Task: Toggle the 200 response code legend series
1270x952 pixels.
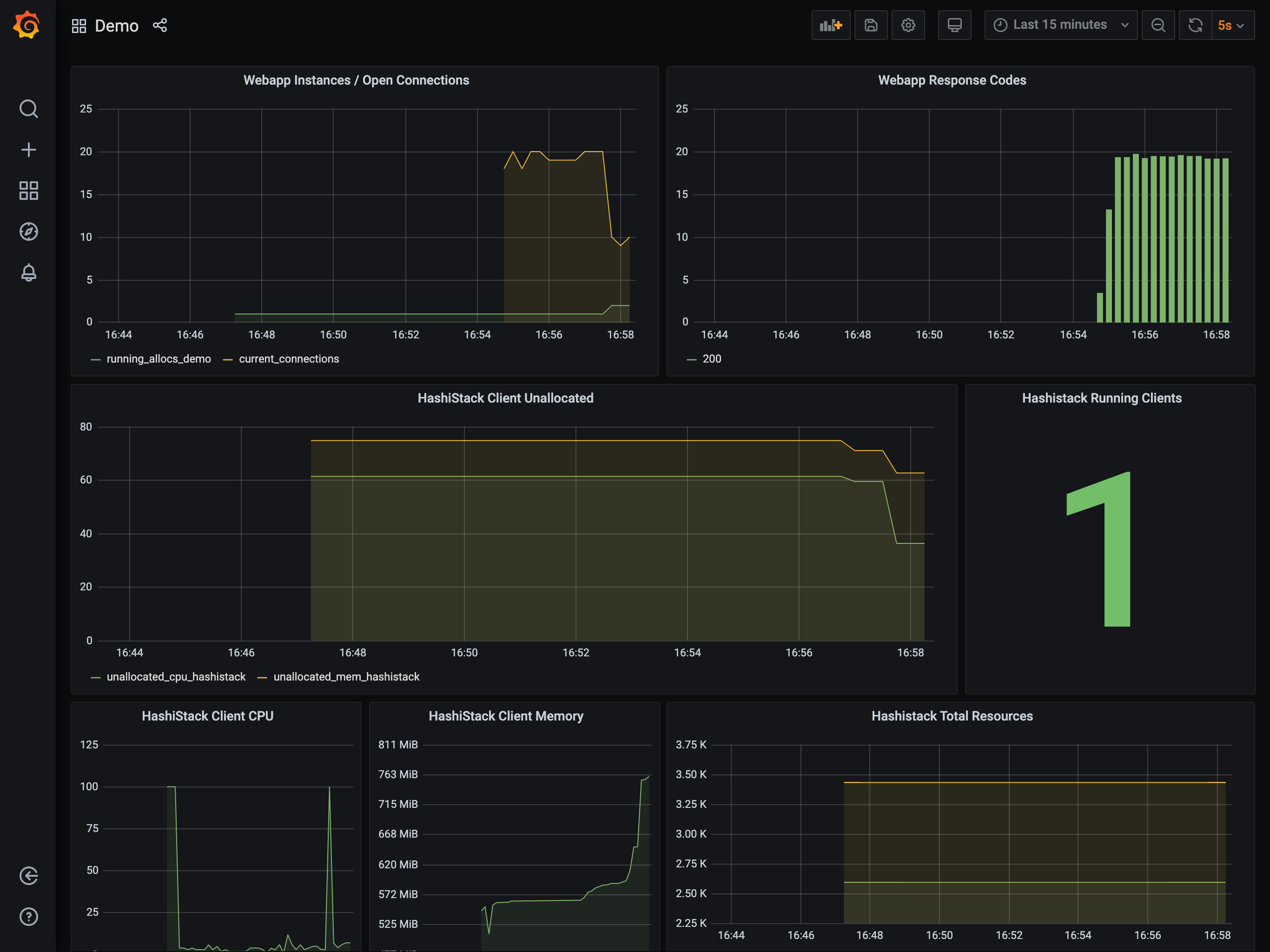Action: [x=712, y=359]
